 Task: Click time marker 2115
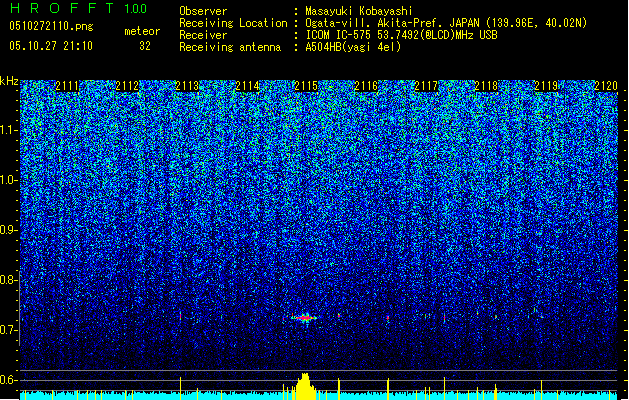click(x=306, y=86)
